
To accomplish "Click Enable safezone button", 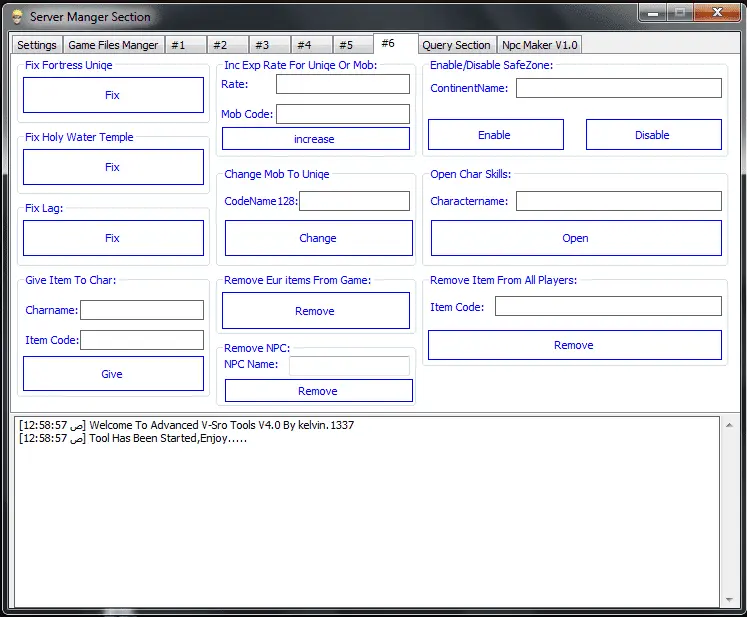I will (496, 135).
